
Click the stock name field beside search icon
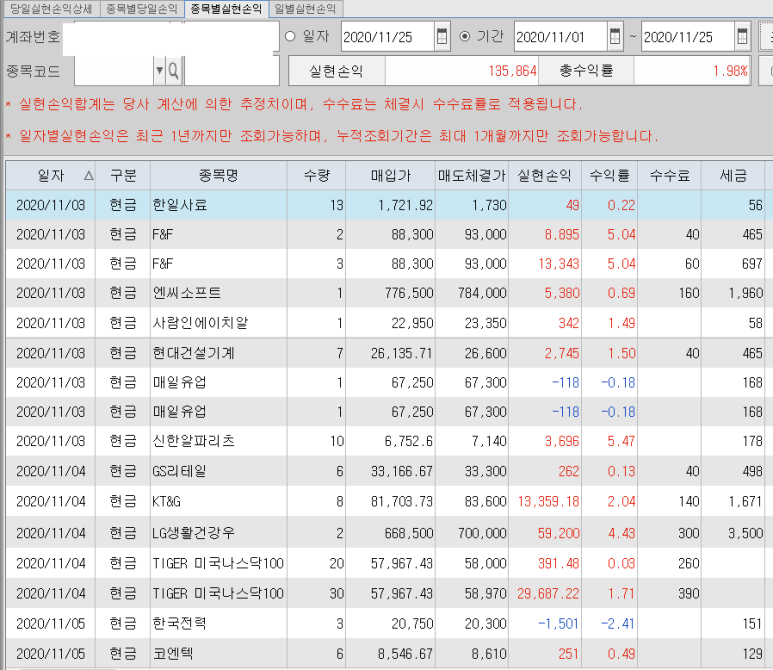coord(232,71)
